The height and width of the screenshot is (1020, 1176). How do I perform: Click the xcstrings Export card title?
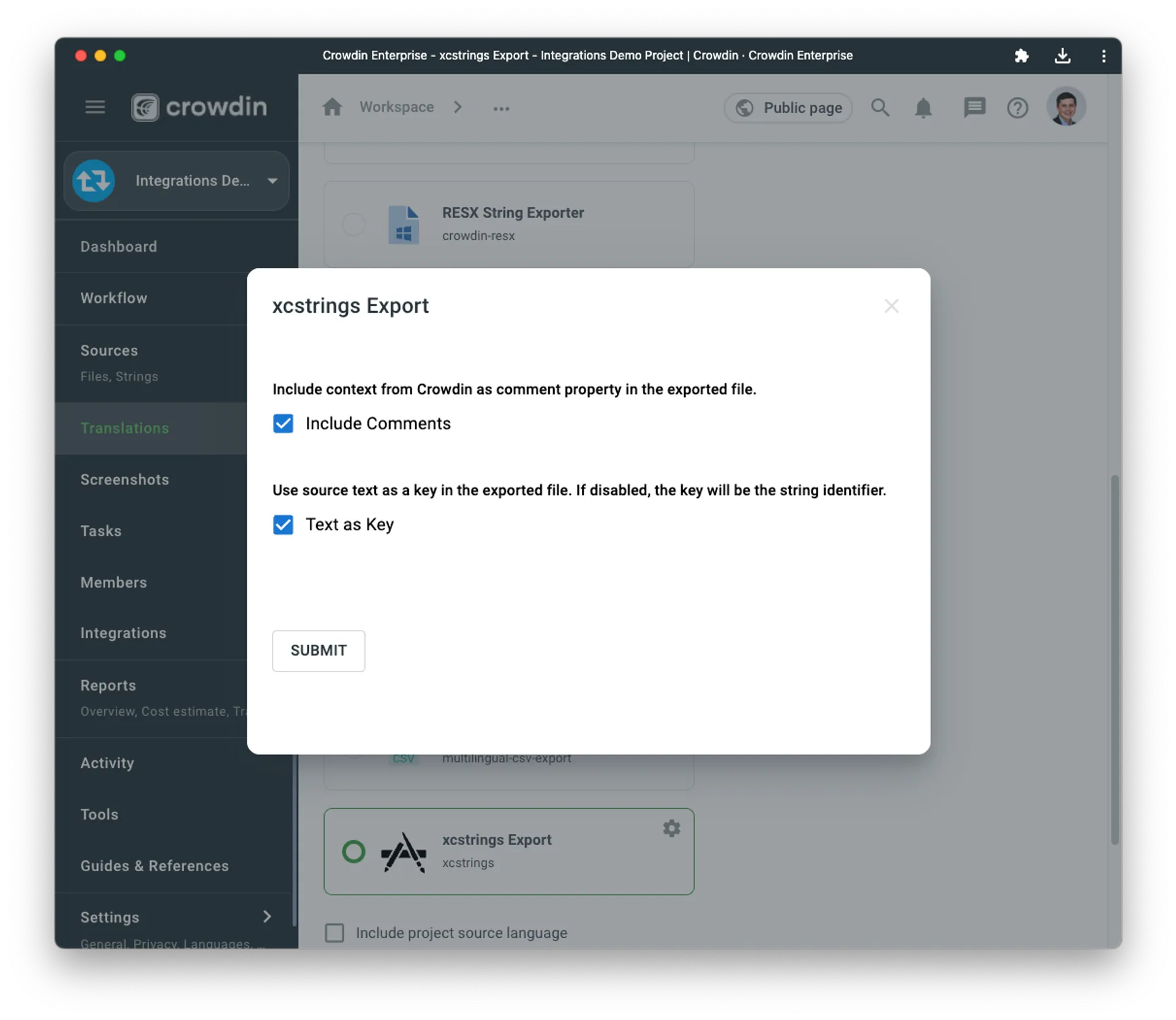point(497,839)
